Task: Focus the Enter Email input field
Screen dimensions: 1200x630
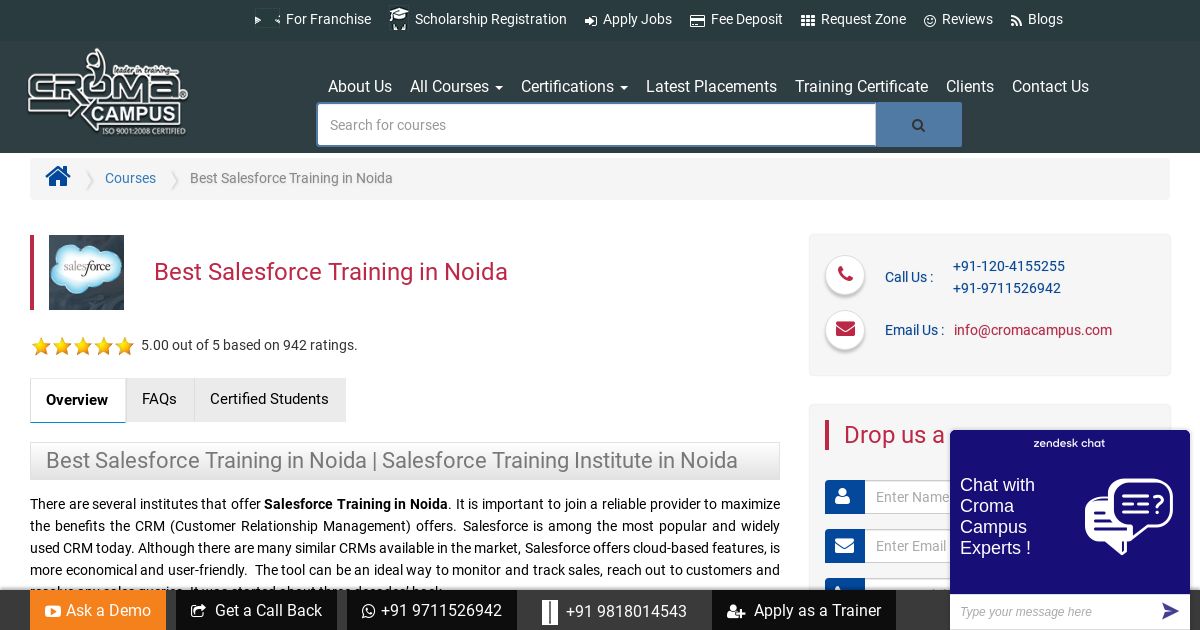Action: coord(907,546)
